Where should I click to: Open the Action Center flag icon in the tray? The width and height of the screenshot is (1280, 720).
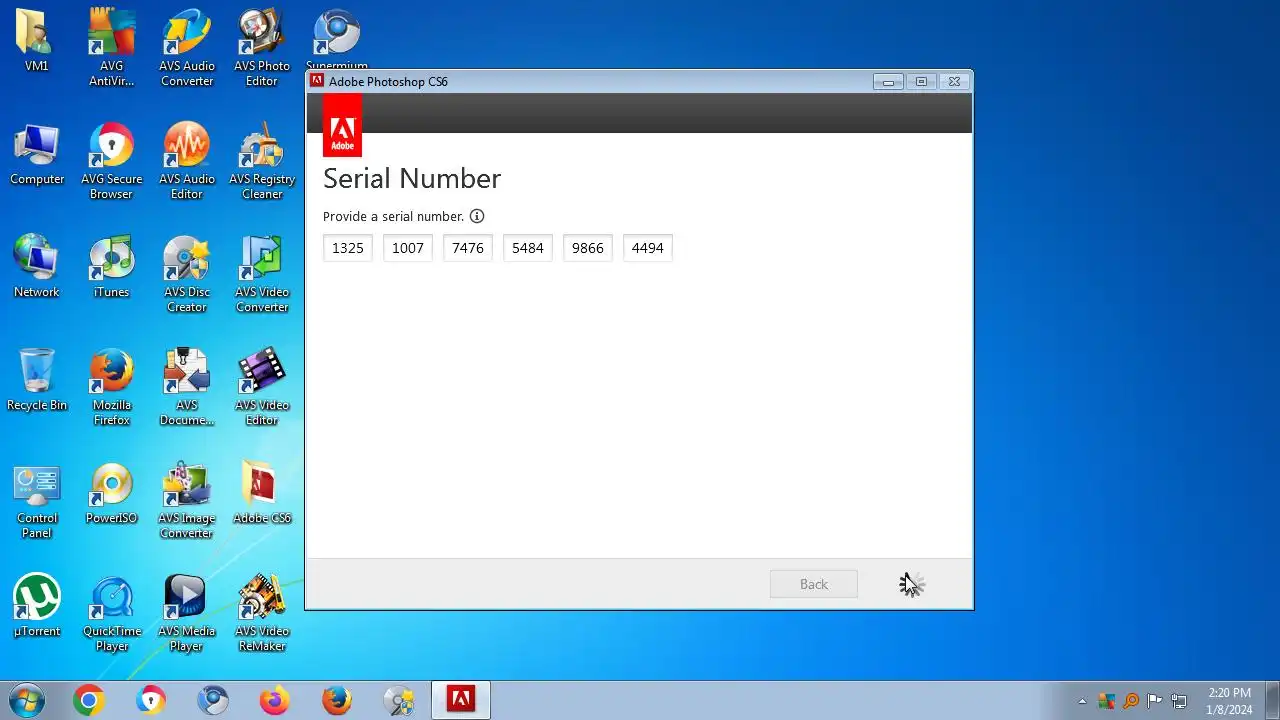(x=1155, y=701)
